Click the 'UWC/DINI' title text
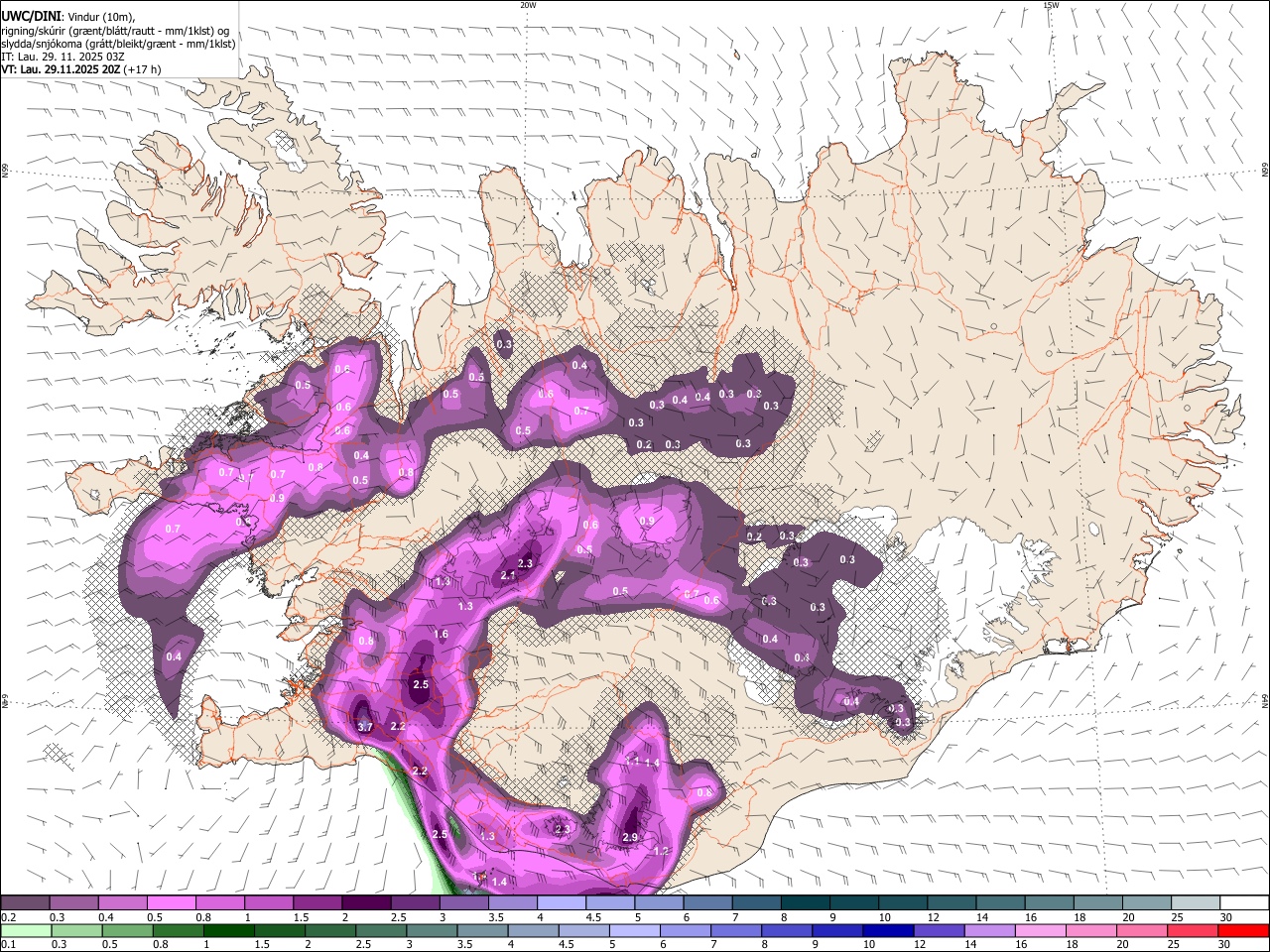 point(31,17)
